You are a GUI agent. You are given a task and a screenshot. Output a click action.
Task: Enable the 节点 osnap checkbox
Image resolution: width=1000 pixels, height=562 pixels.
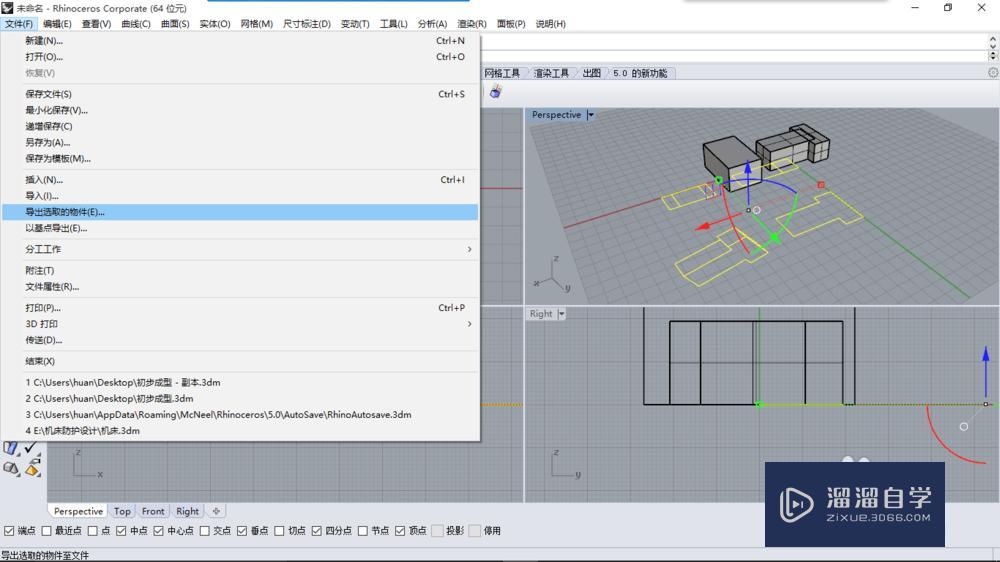tap(363, 531)
